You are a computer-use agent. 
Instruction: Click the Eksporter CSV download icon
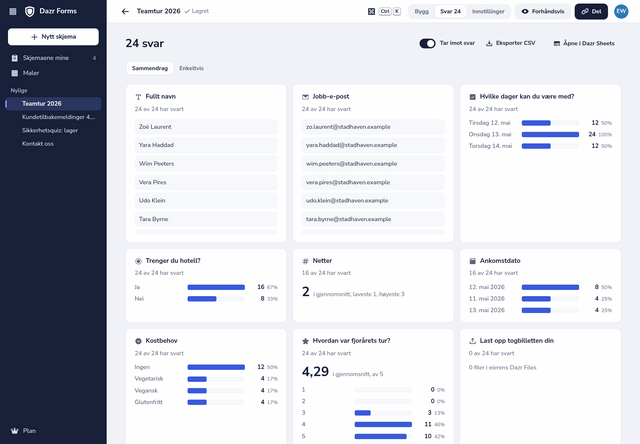tap(489, 43)
